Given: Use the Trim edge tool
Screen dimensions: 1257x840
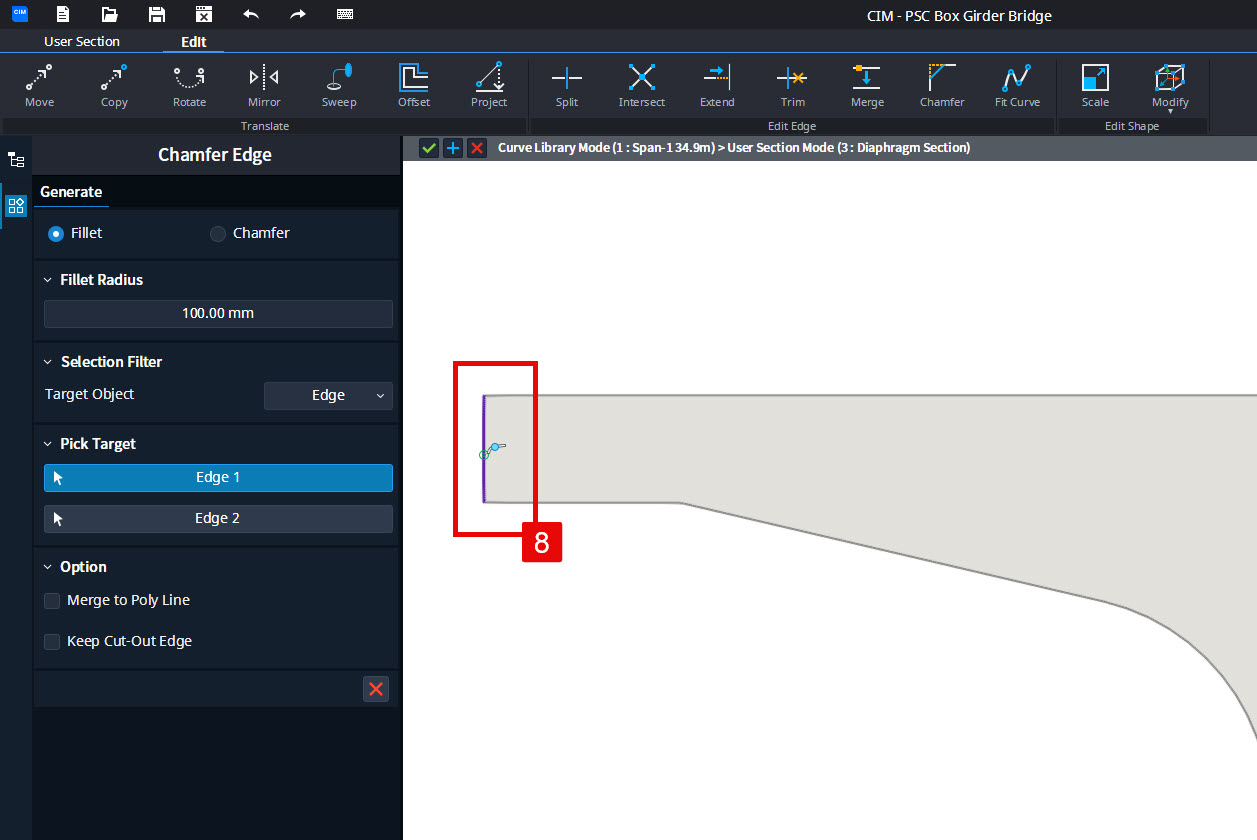Looking at the screenshot, I should click(791, 85).
